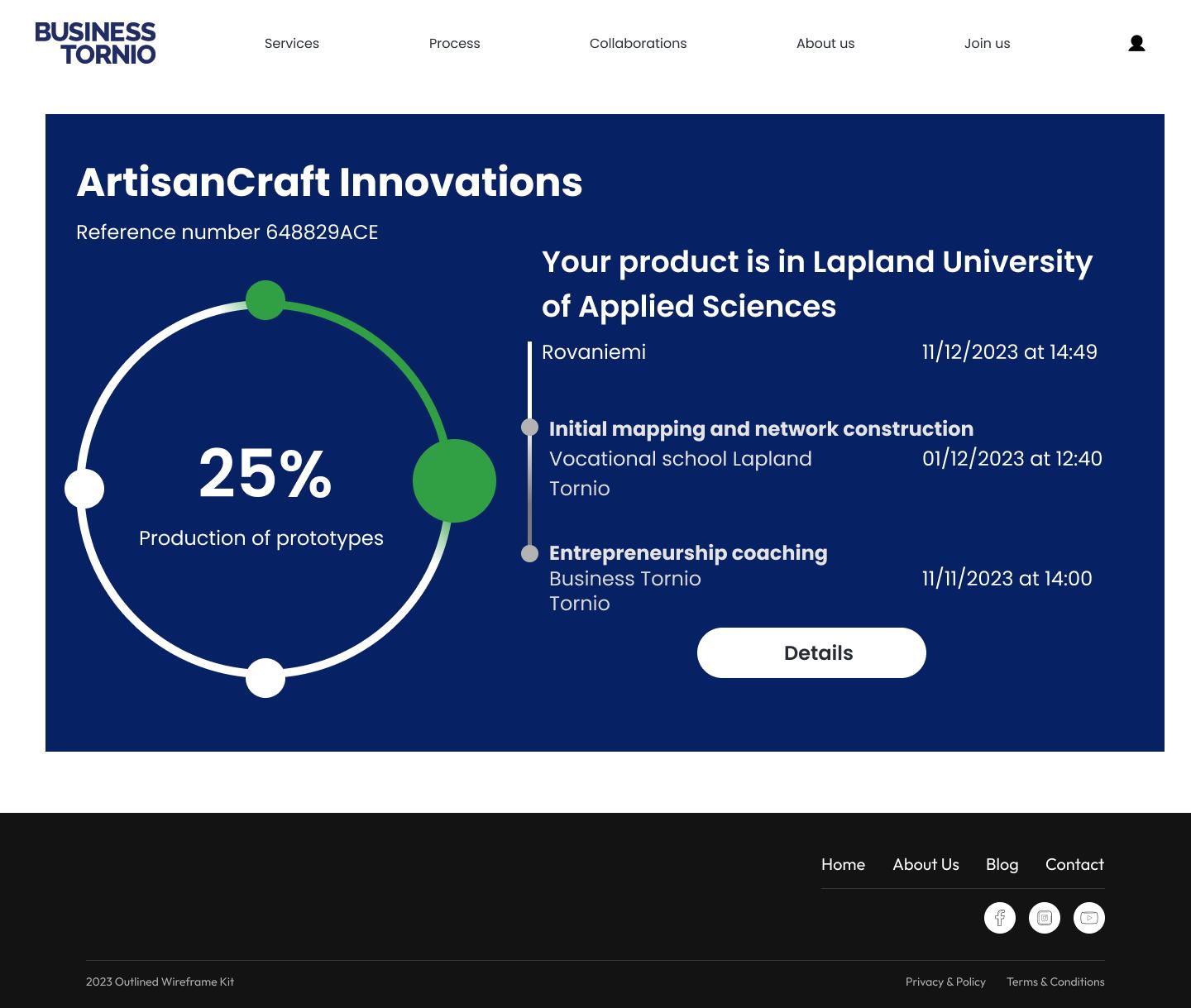The image size is (1191, 1008).
Task: Click the 25% progress value
Action: [265, 473]
